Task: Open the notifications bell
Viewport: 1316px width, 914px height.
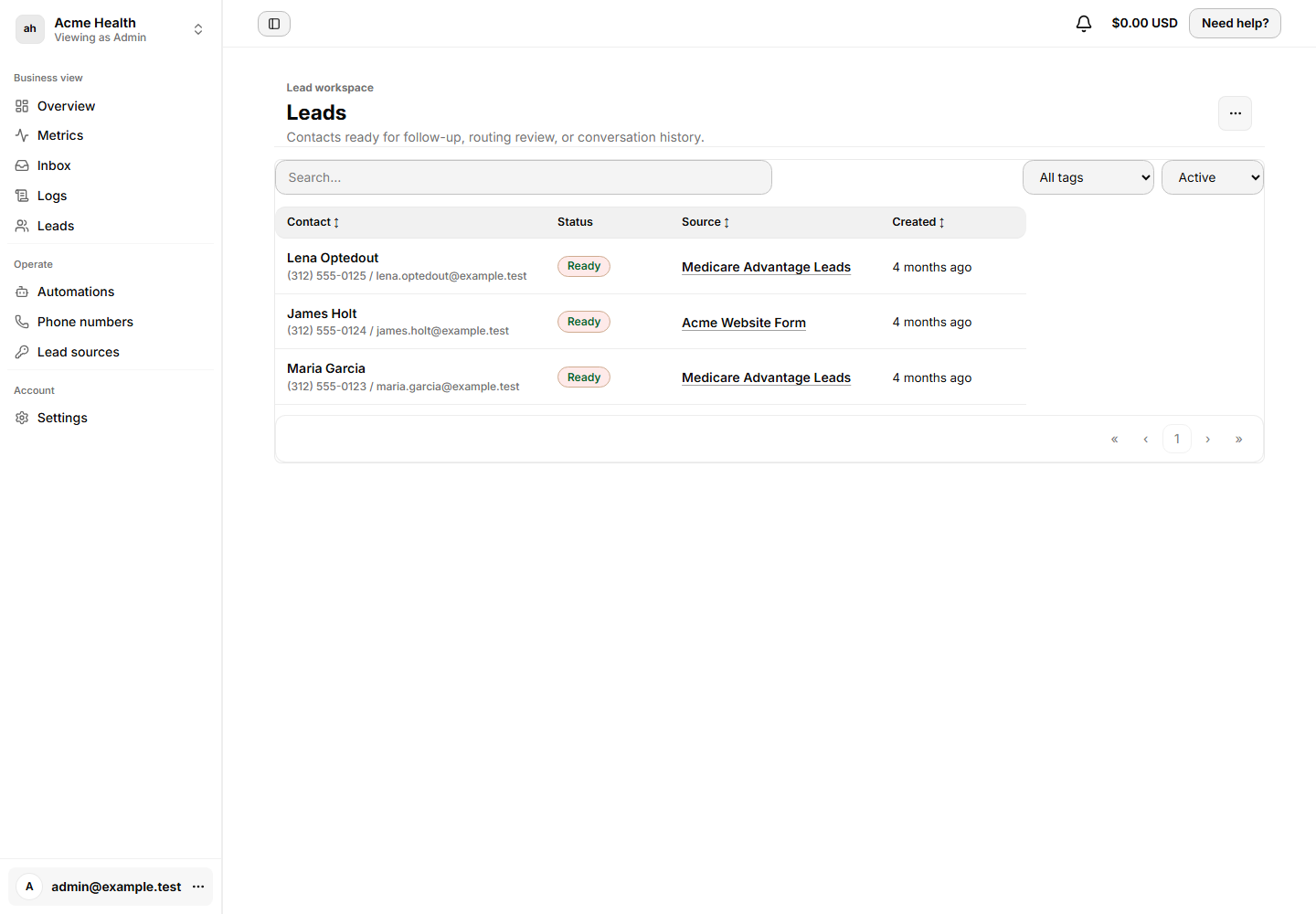Action: tap(1084, 24)
